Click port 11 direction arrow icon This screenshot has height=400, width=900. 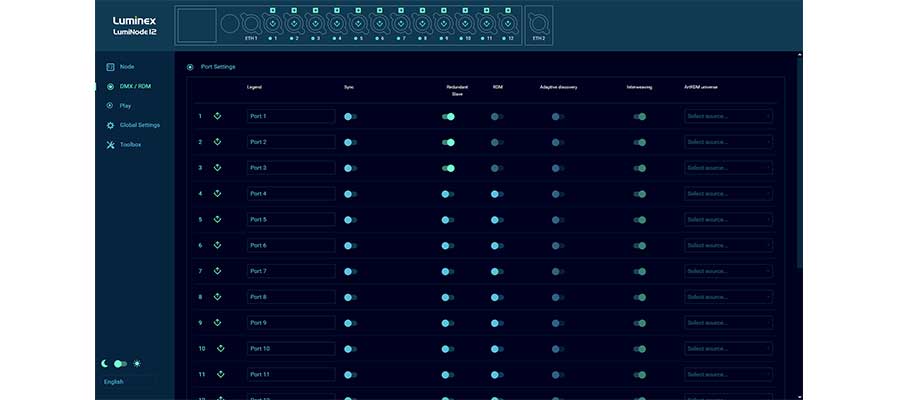pyautogui.click(x=221, y=374)
